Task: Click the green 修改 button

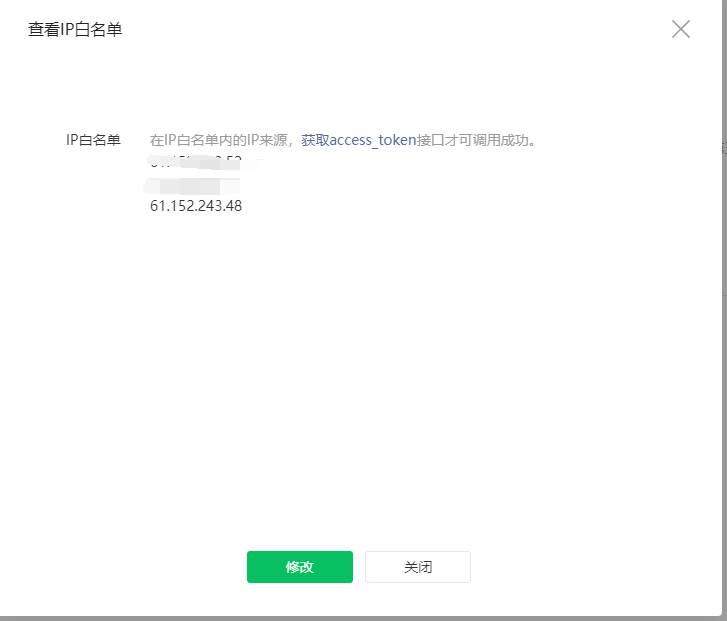Action: point(300,567)
